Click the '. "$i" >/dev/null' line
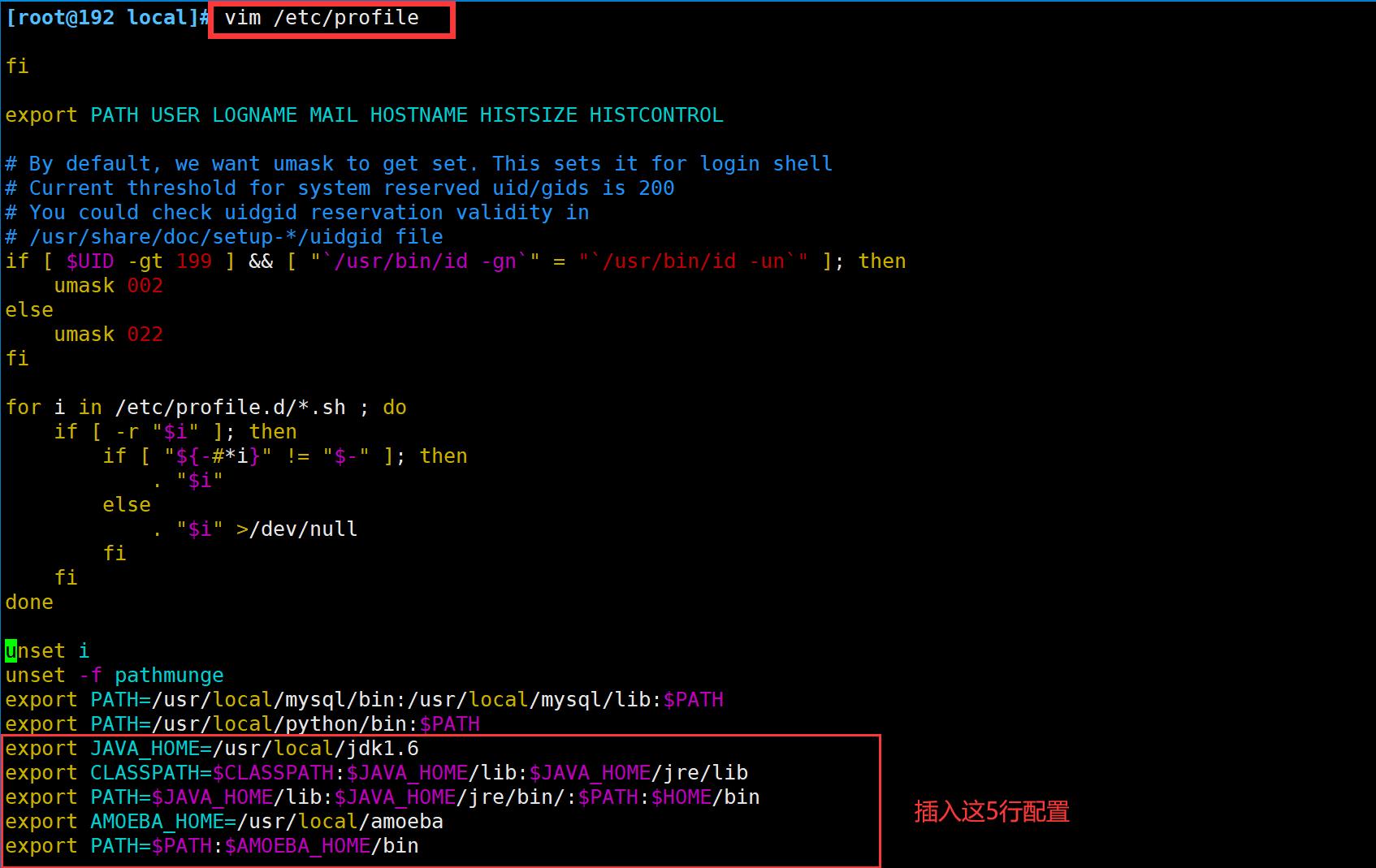This screenshot has height=868, width=1376. point(255,529)
